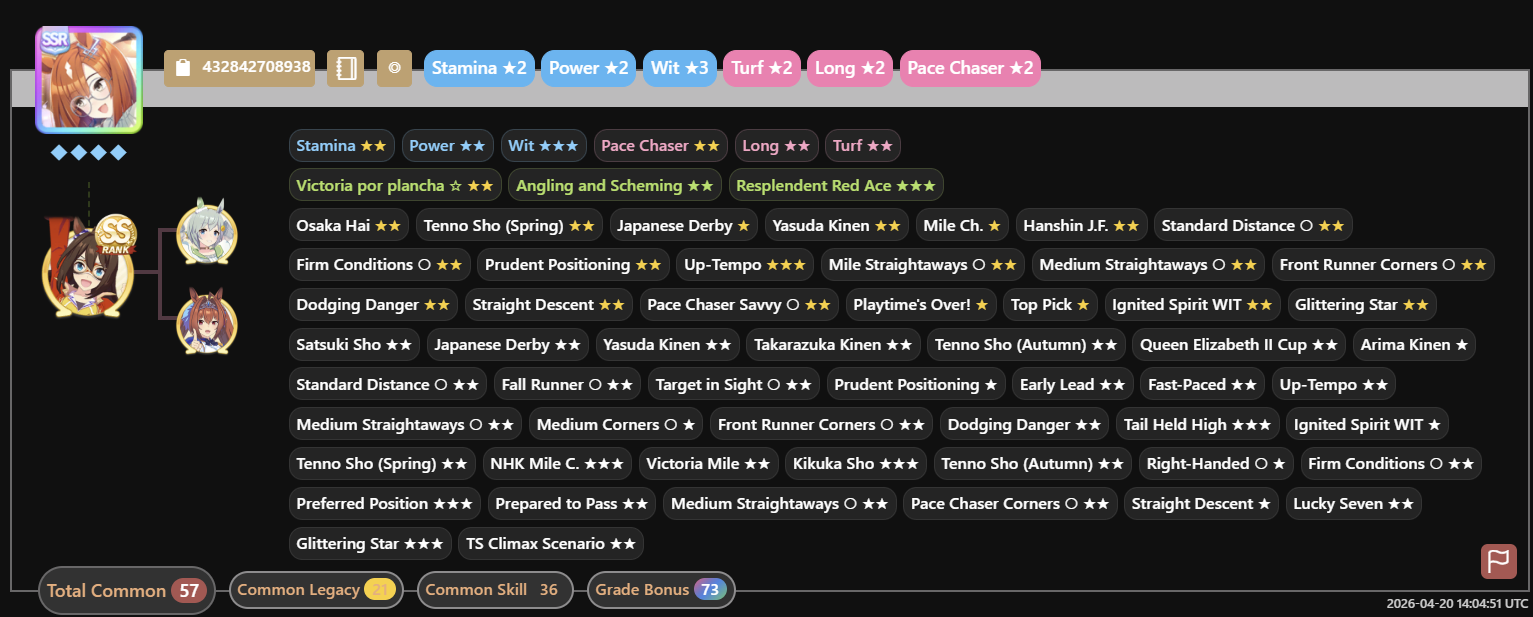Click the Wit ★3 blue badge

tap(680, 68)
